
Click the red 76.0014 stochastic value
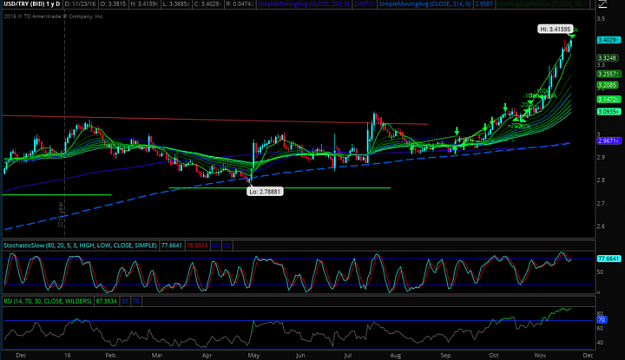coord(197,246)
